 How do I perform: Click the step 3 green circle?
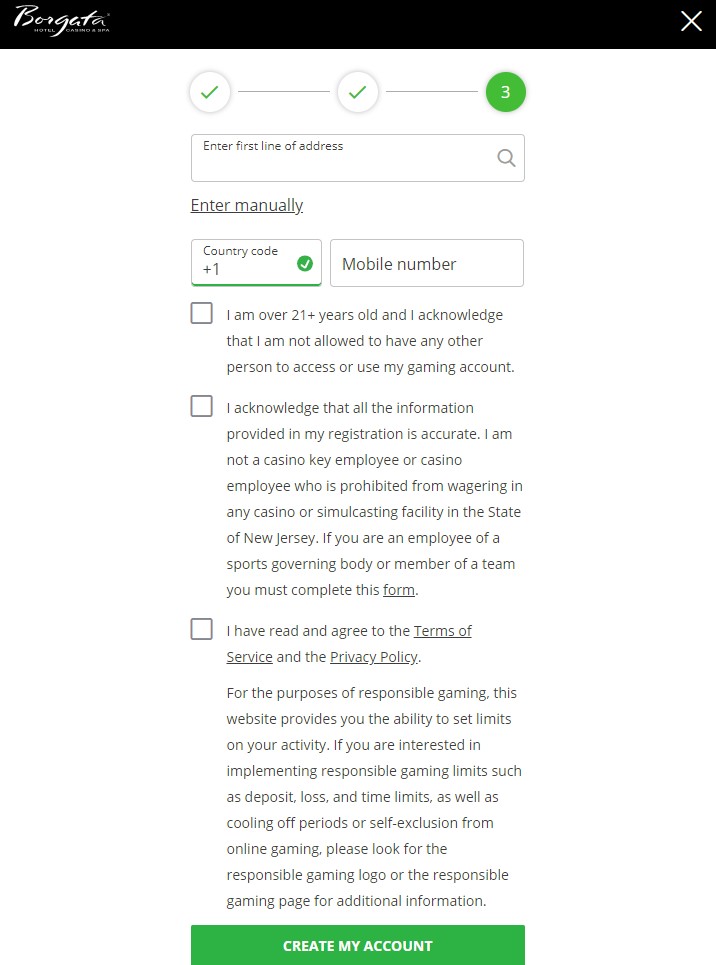coord(505,92)
